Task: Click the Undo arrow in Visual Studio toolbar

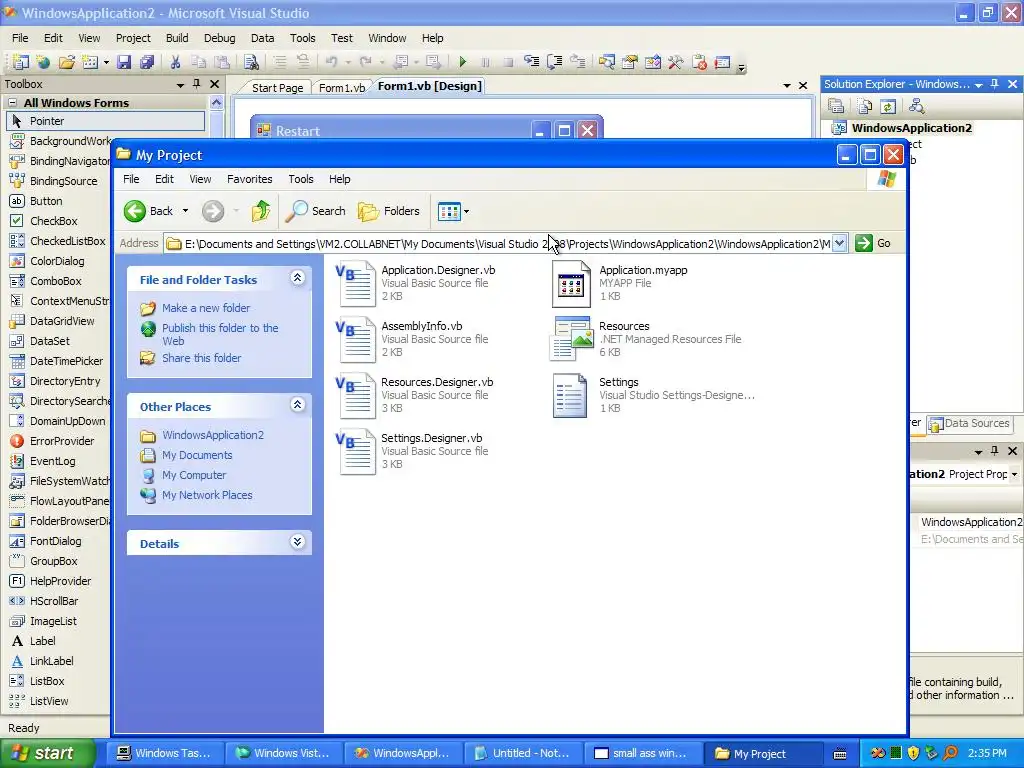Action: pyautogui.click(x=331, y=62)
